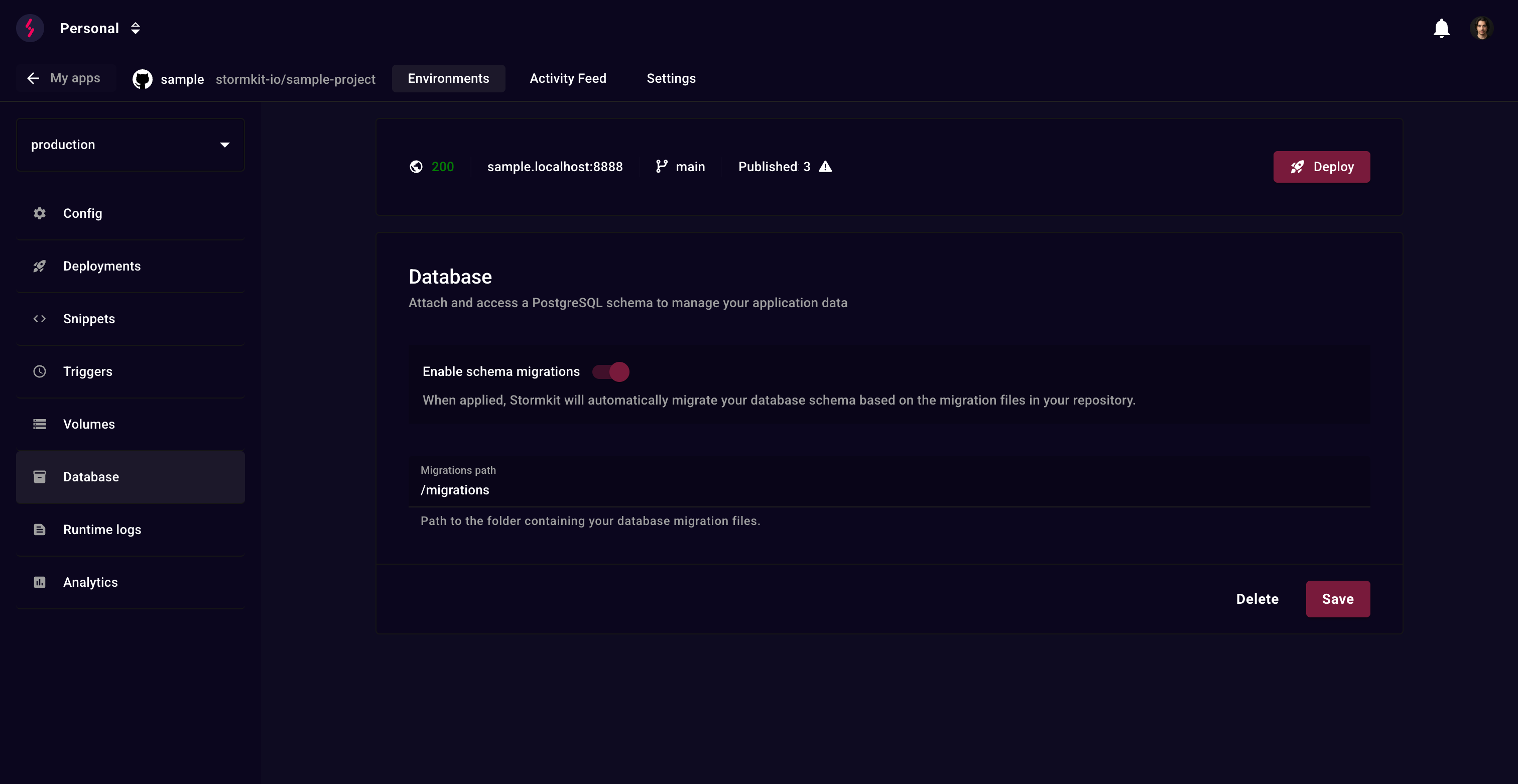Go back to My apps
This screenshot has width=1518, height=784.
(x=64, y=78)
